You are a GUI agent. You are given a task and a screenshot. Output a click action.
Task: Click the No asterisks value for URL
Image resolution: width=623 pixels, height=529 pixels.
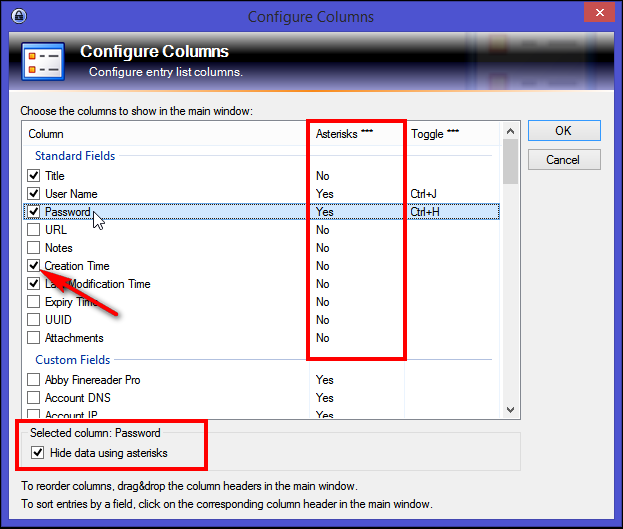click(323, 230)
